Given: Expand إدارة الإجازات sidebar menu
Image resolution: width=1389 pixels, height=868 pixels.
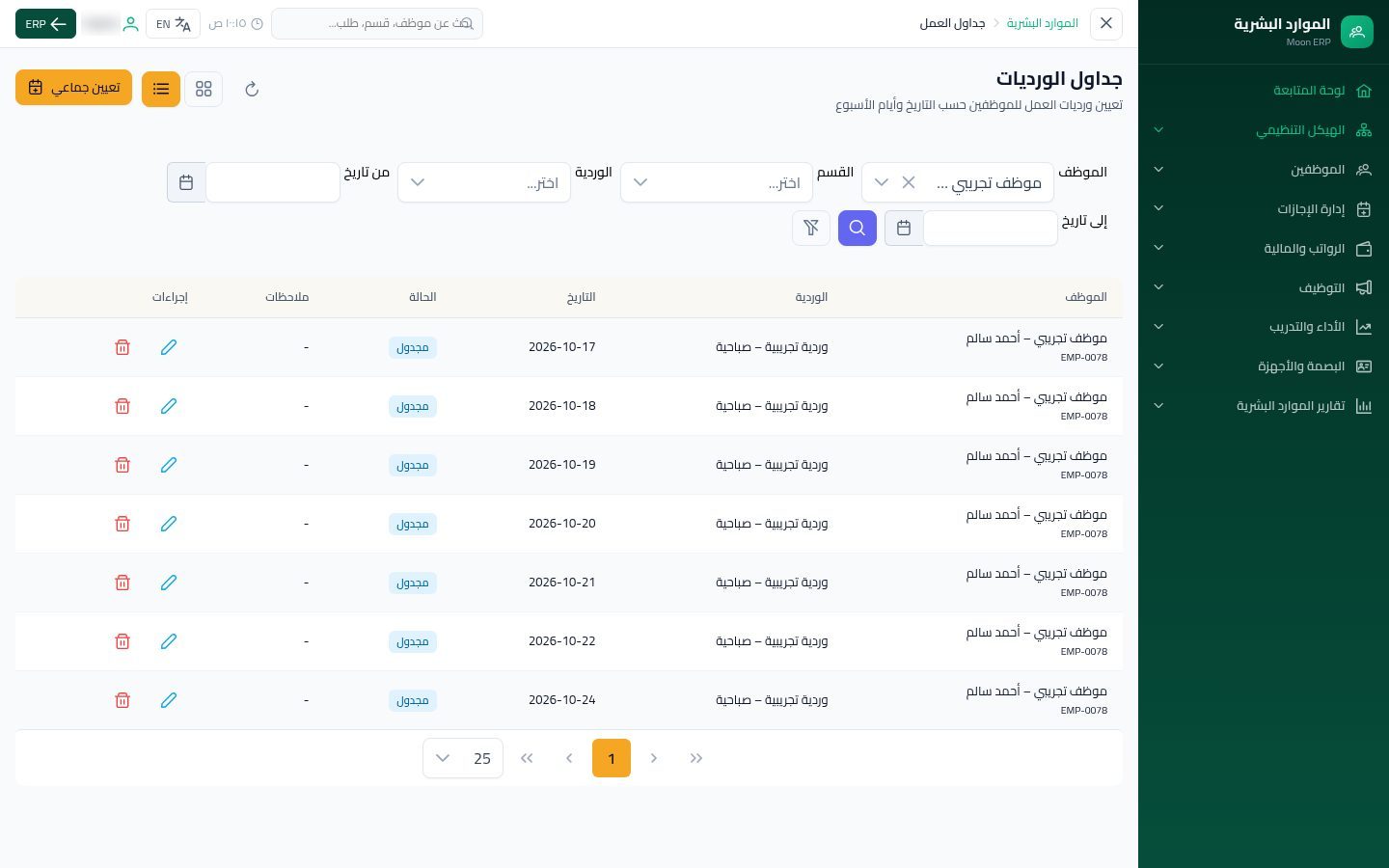Looking at the screenshot, I should tap(1264, 209).
